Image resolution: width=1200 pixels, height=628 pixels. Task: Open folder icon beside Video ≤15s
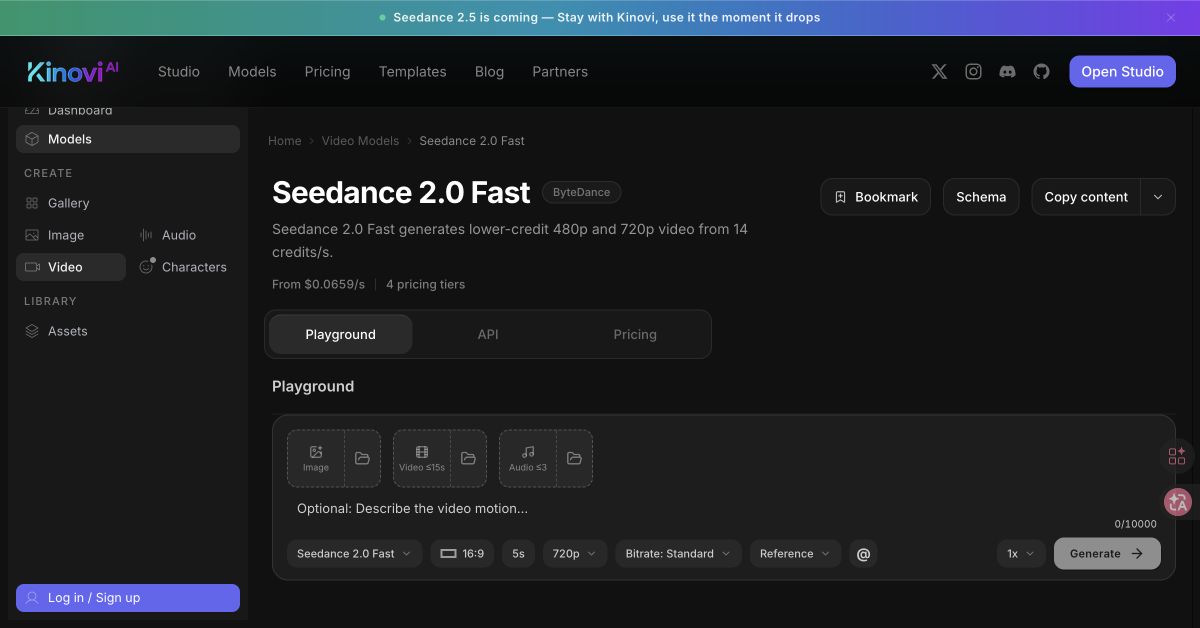[x=468, y=458]
